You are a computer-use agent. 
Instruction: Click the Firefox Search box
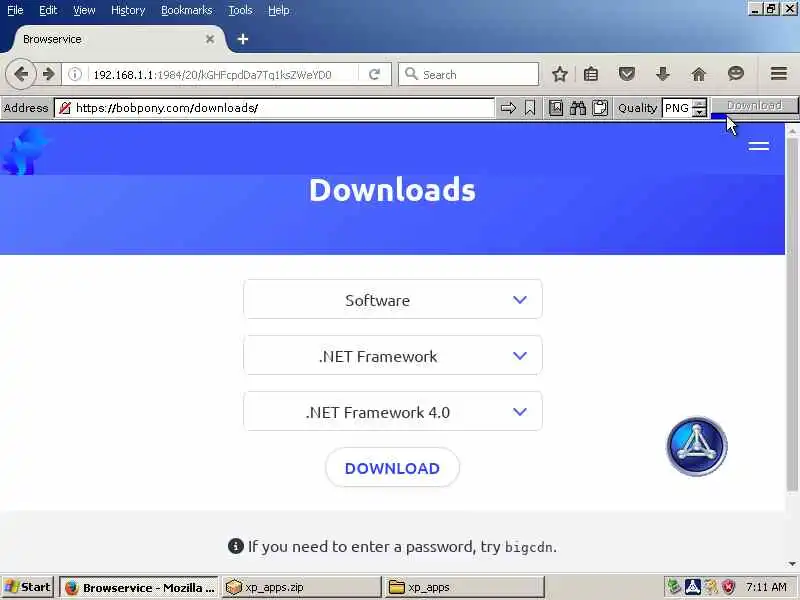[468, 74]
